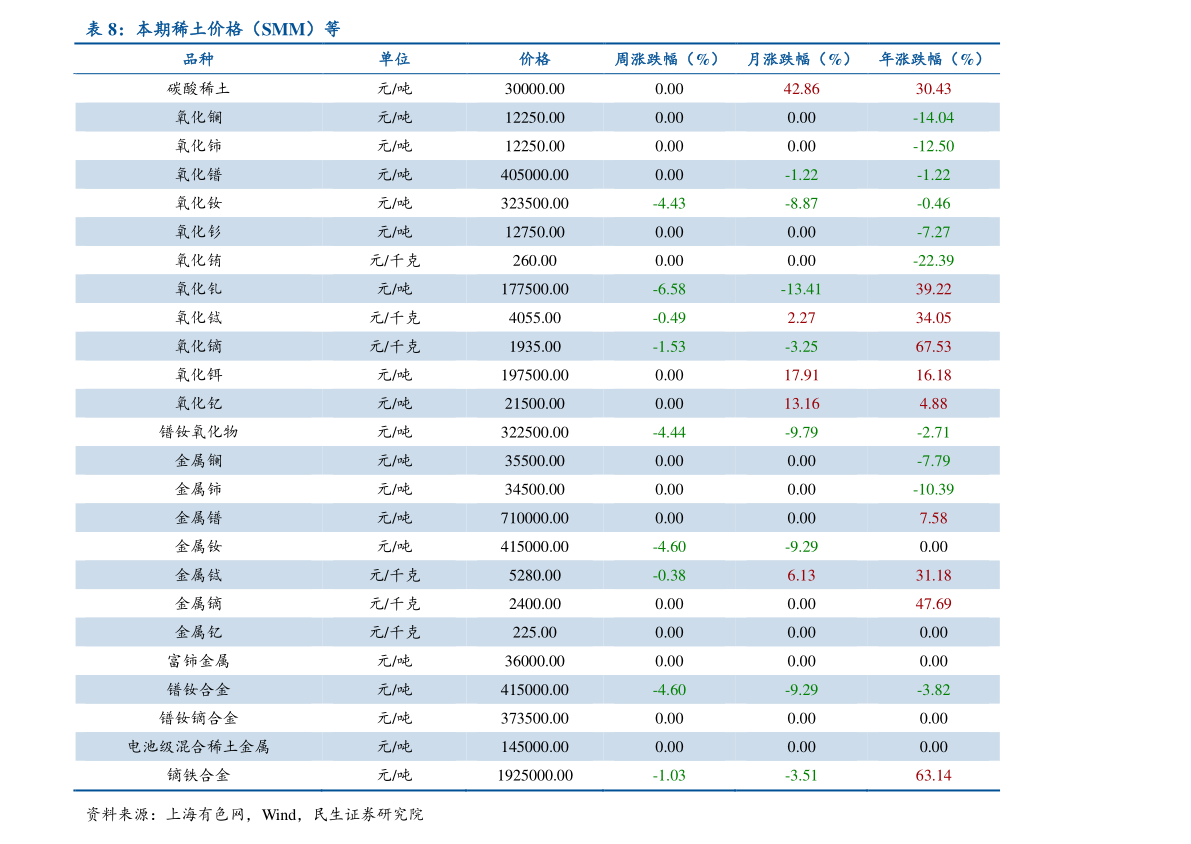Click the price 30000.00
The width and height of the screenshot is (1191, 844).
[535, 89]
